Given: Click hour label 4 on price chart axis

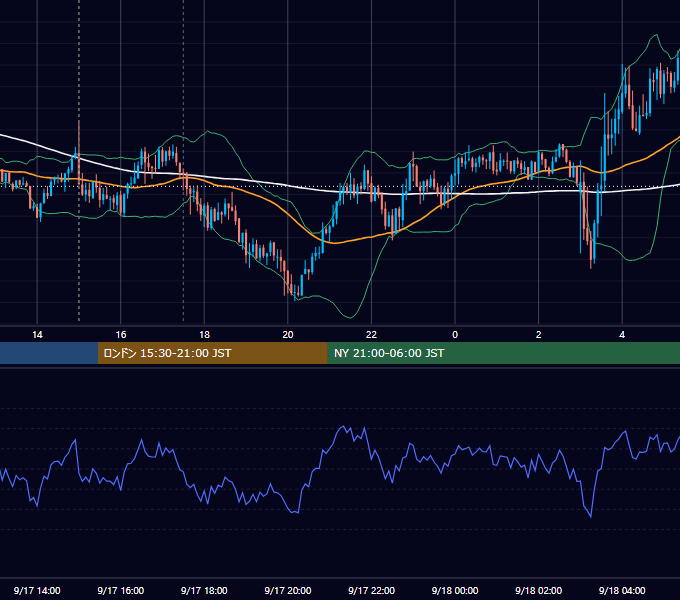Looking at the screenshot, I should (622, 335).
